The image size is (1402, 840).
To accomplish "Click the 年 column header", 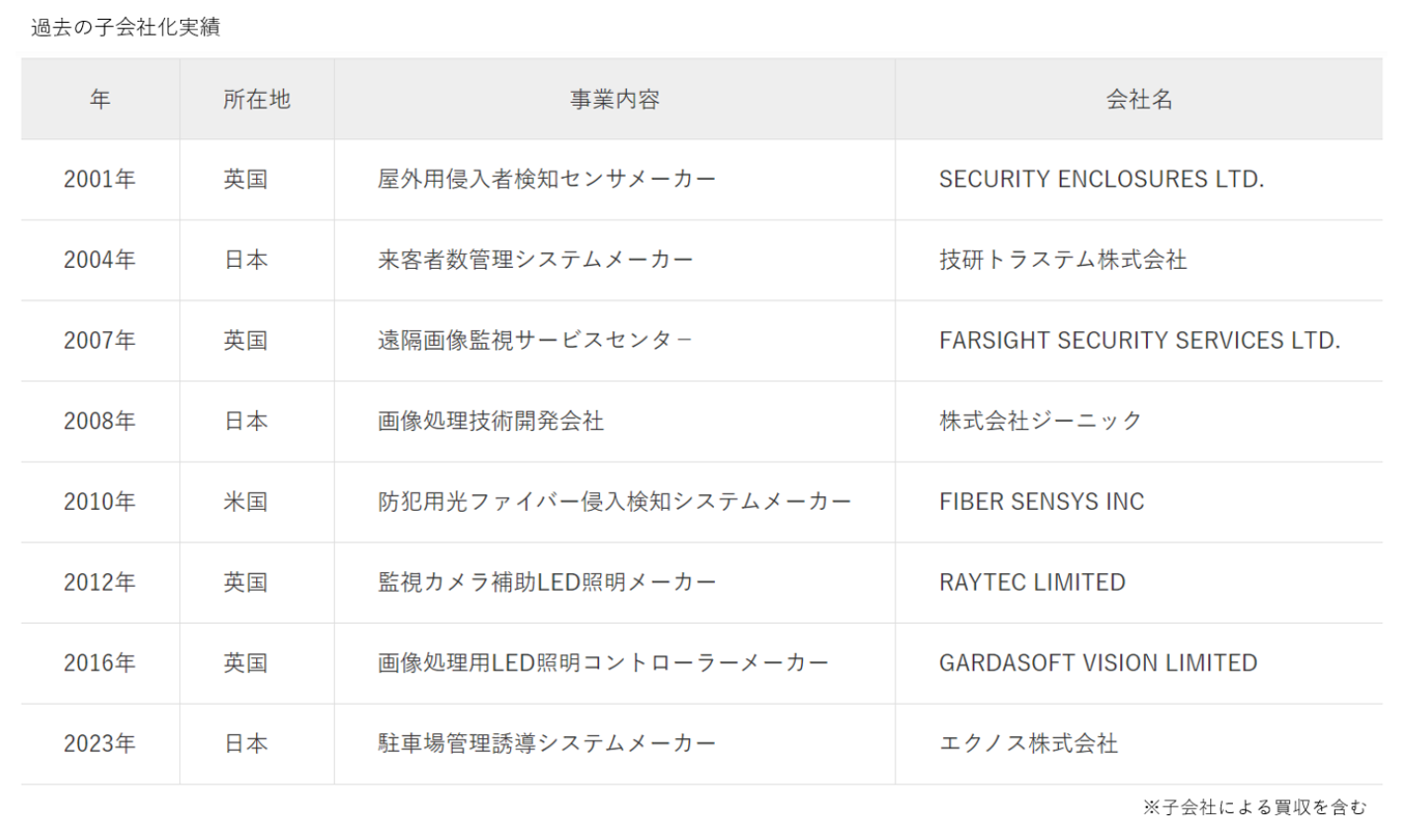I will tap(100, 99).
